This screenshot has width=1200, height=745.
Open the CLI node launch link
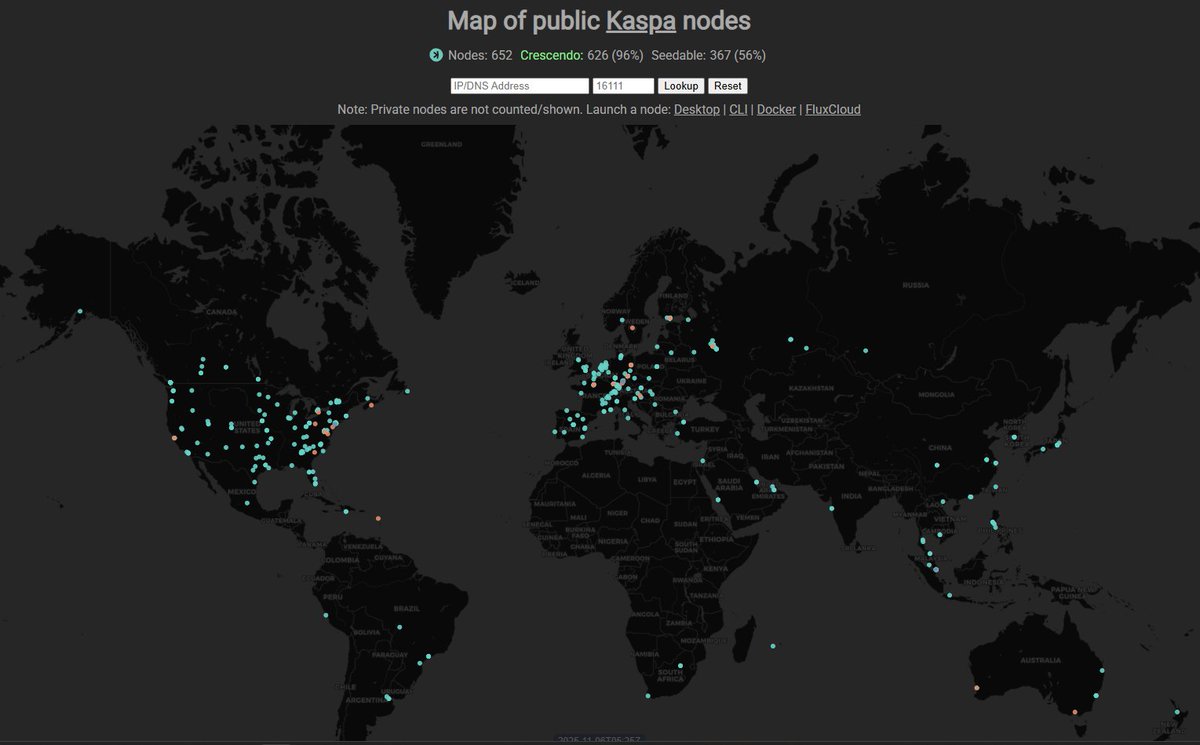point(738,109)
